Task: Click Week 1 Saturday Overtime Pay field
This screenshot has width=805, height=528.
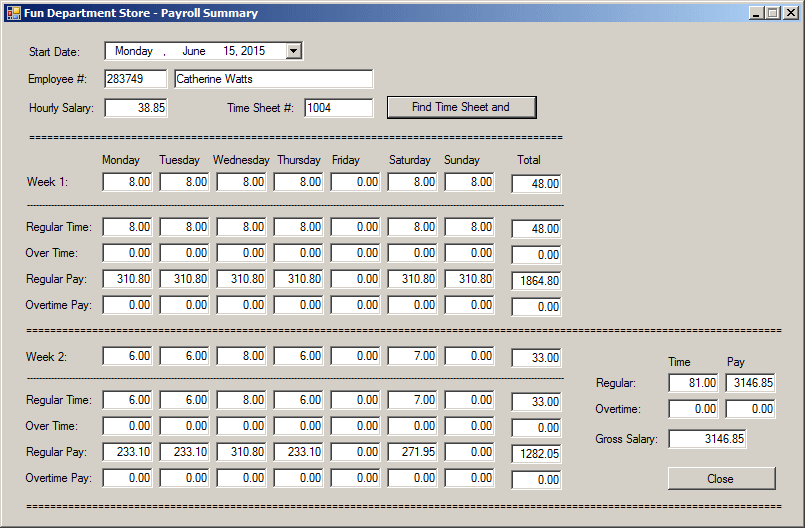Action: point(412,305)
